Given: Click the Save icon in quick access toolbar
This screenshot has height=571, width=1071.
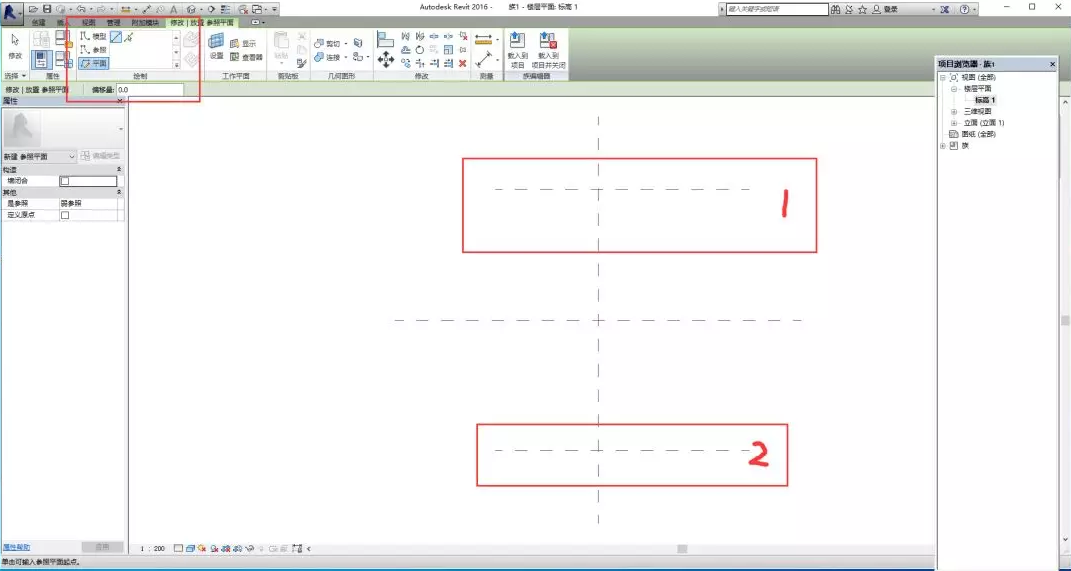Looking at the screenshot, I should click(x=47, y=8).
